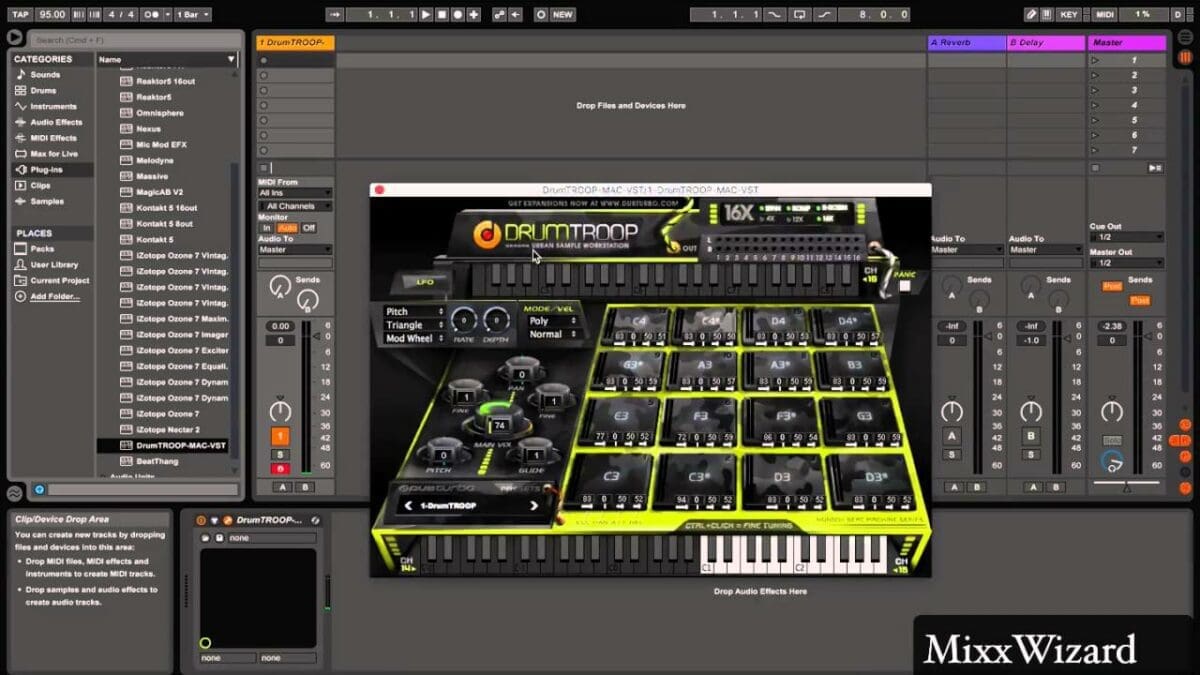Enable KEY map mode
1200x675 pixels.
1069,15
